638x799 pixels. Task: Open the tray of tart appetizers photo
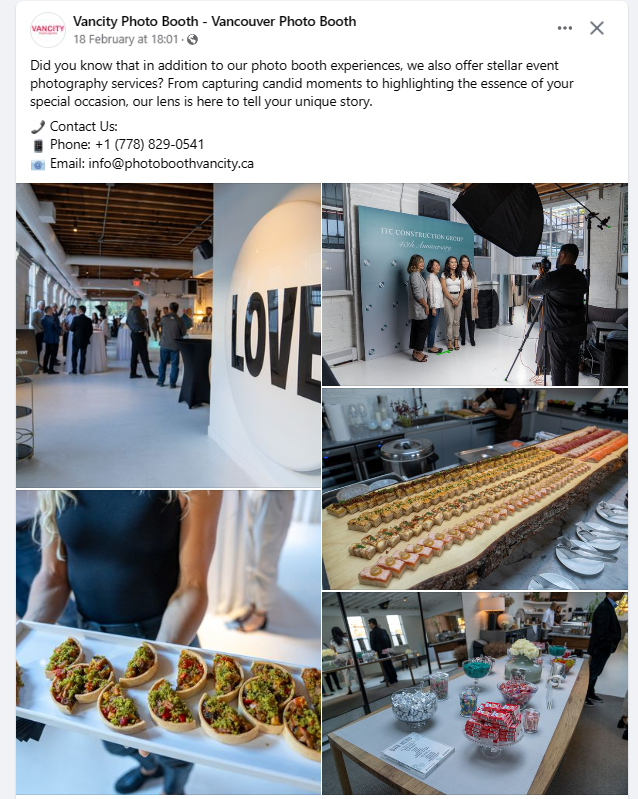tap(168, 642)
